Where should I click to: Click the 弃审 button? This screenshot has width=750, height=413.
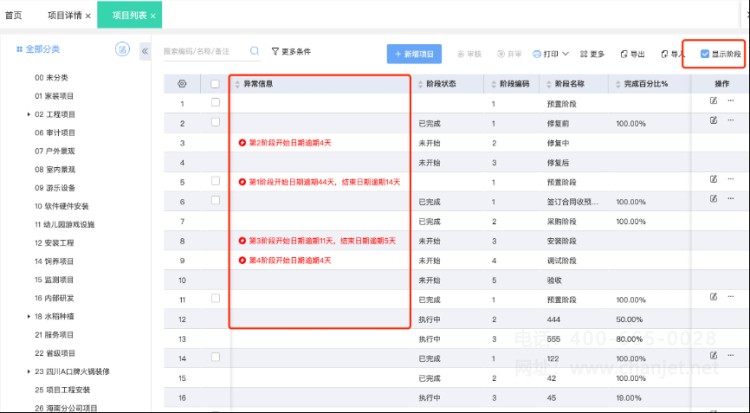pos(509,54)
